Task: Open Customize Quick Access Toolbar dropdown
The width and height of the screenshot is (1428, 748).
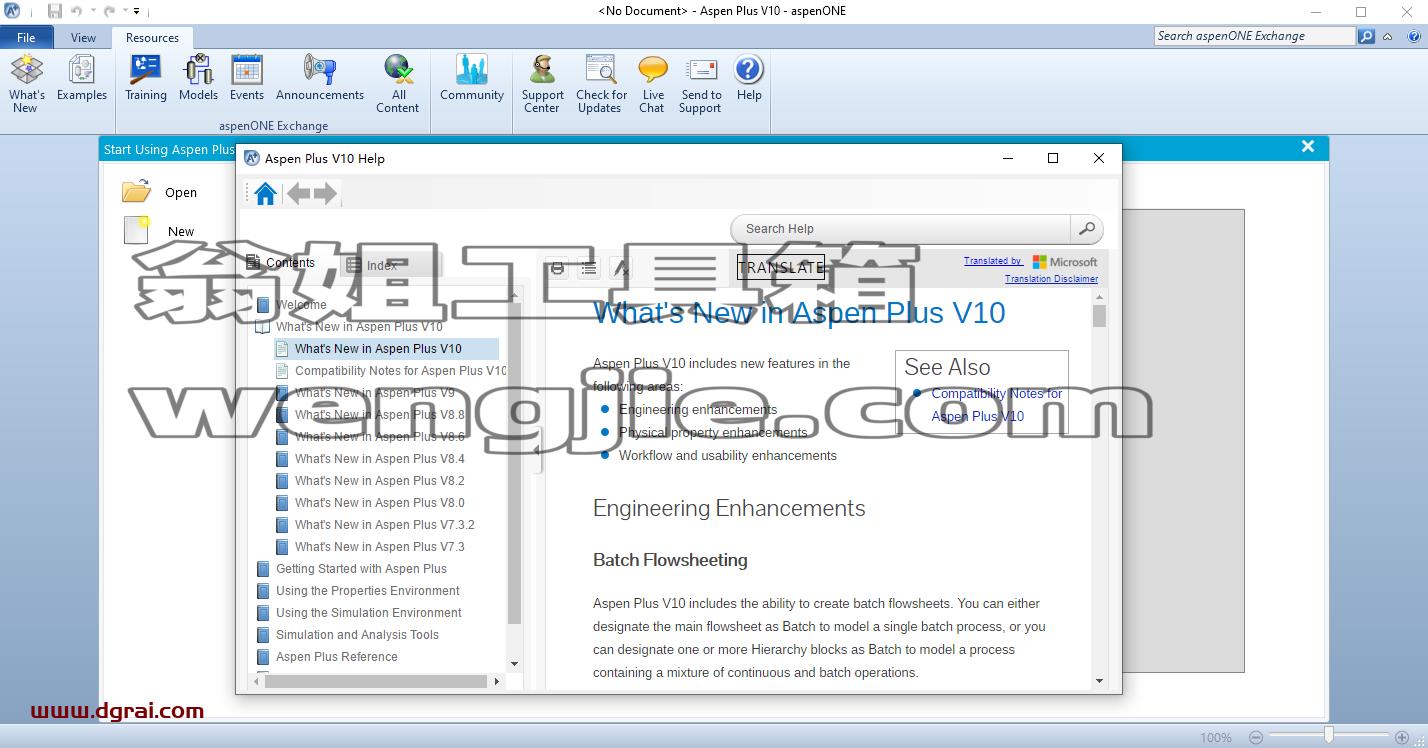Action: point(137,11)
